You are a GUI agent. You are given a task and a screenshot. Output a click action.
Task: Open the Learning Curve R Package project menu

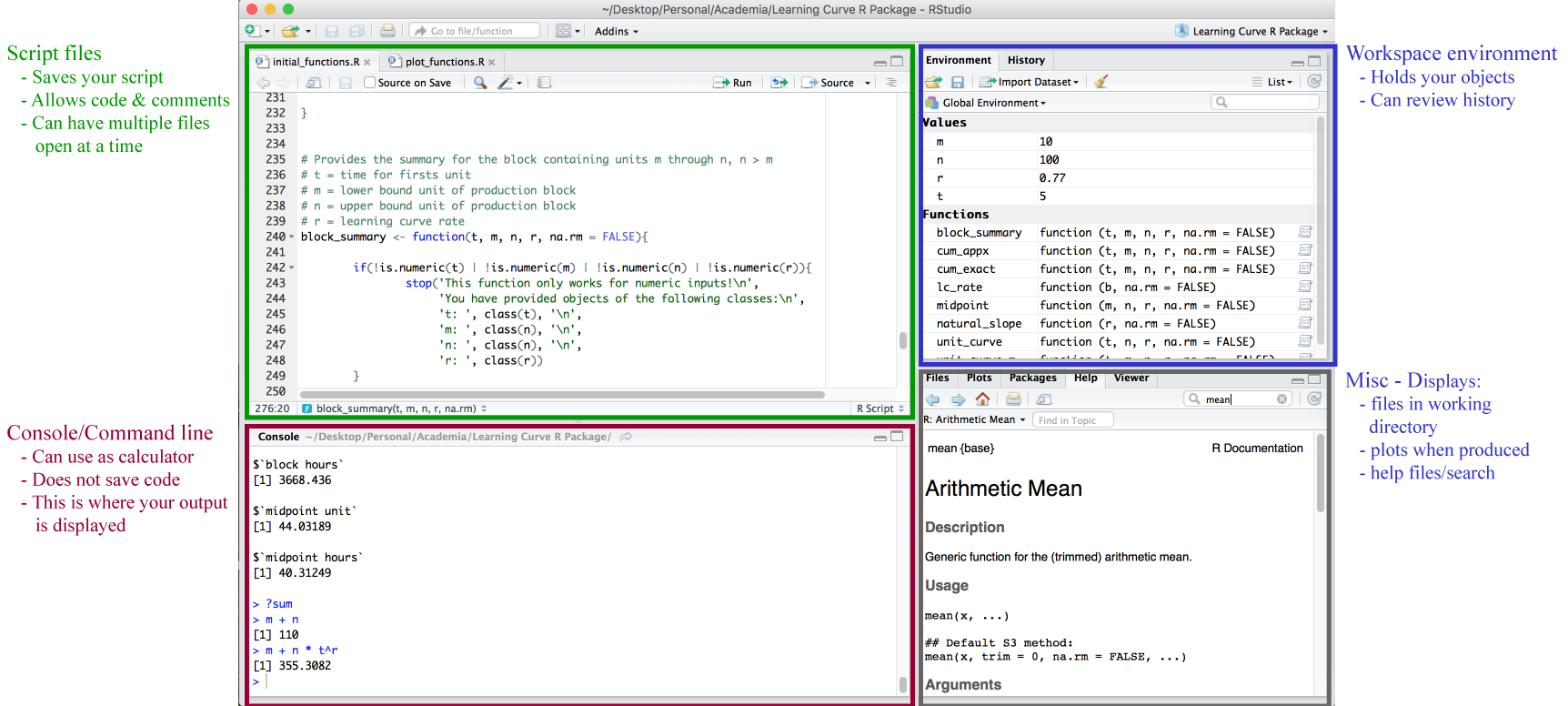(1251, 31)
